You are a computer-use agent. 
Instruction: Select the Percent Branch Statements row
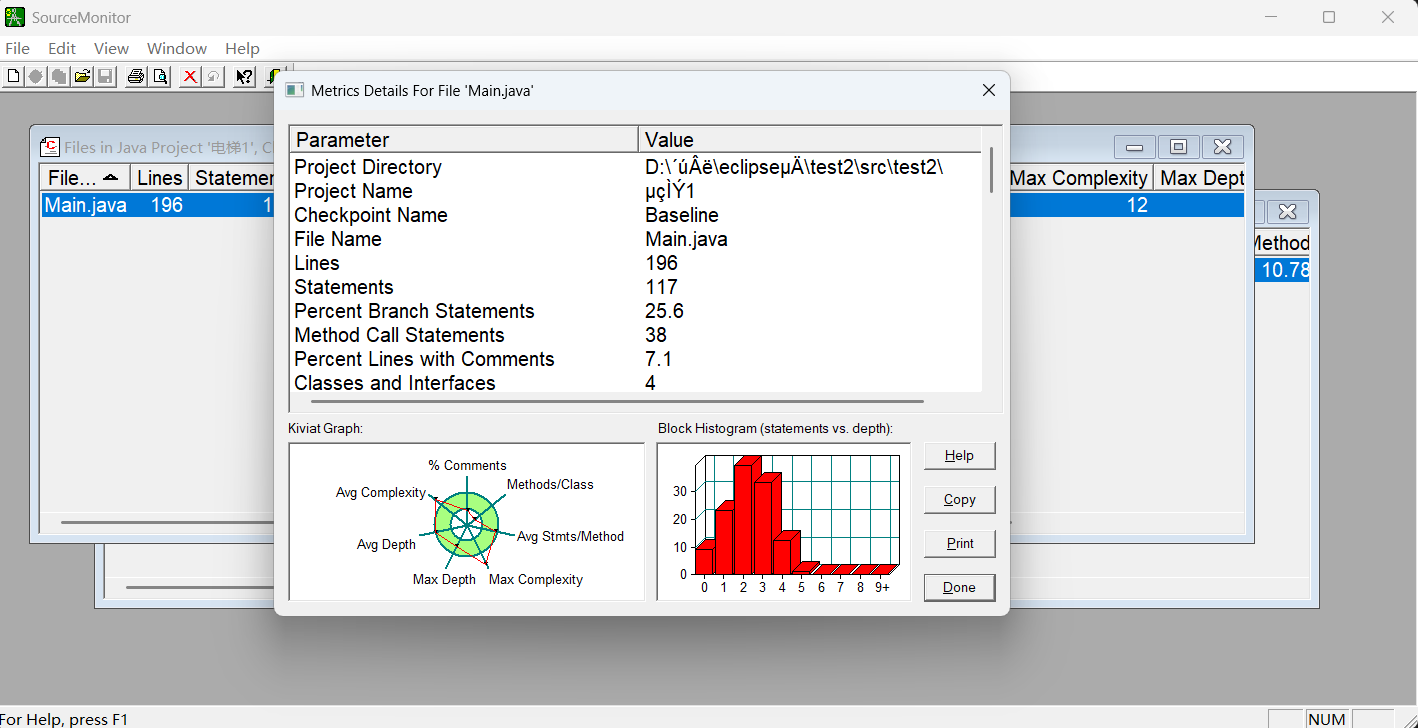(x=635, y=311)
